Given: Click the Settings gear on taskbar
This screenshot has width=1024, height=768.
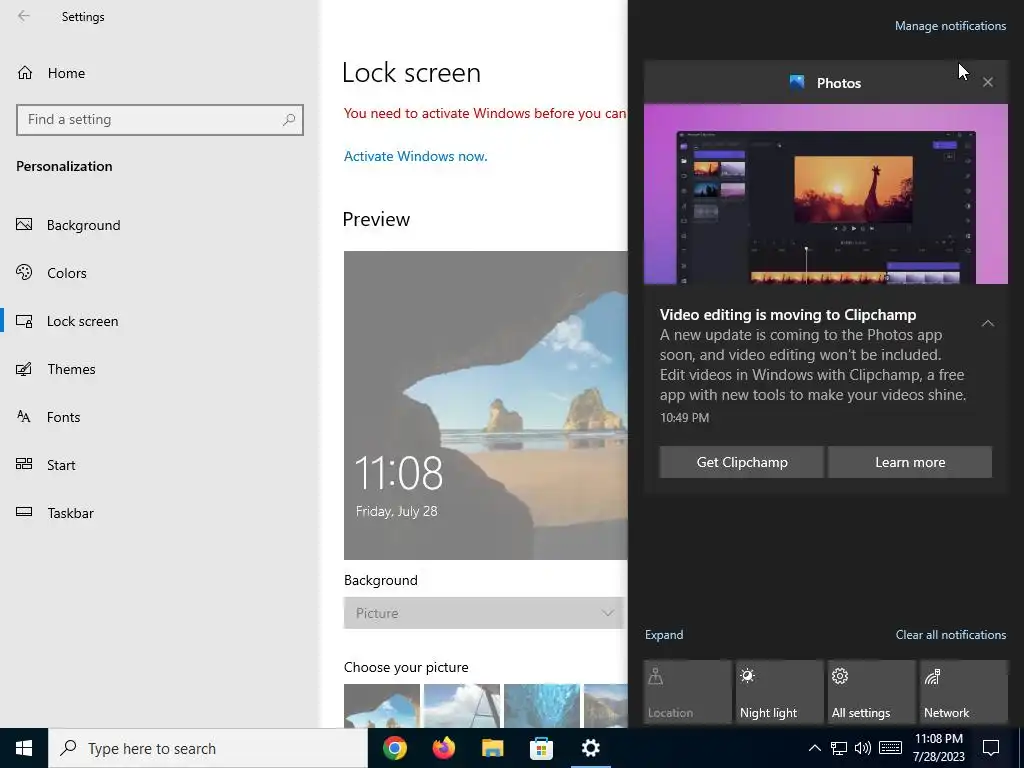Looking at the screenshot, I should tap(590, 748).
